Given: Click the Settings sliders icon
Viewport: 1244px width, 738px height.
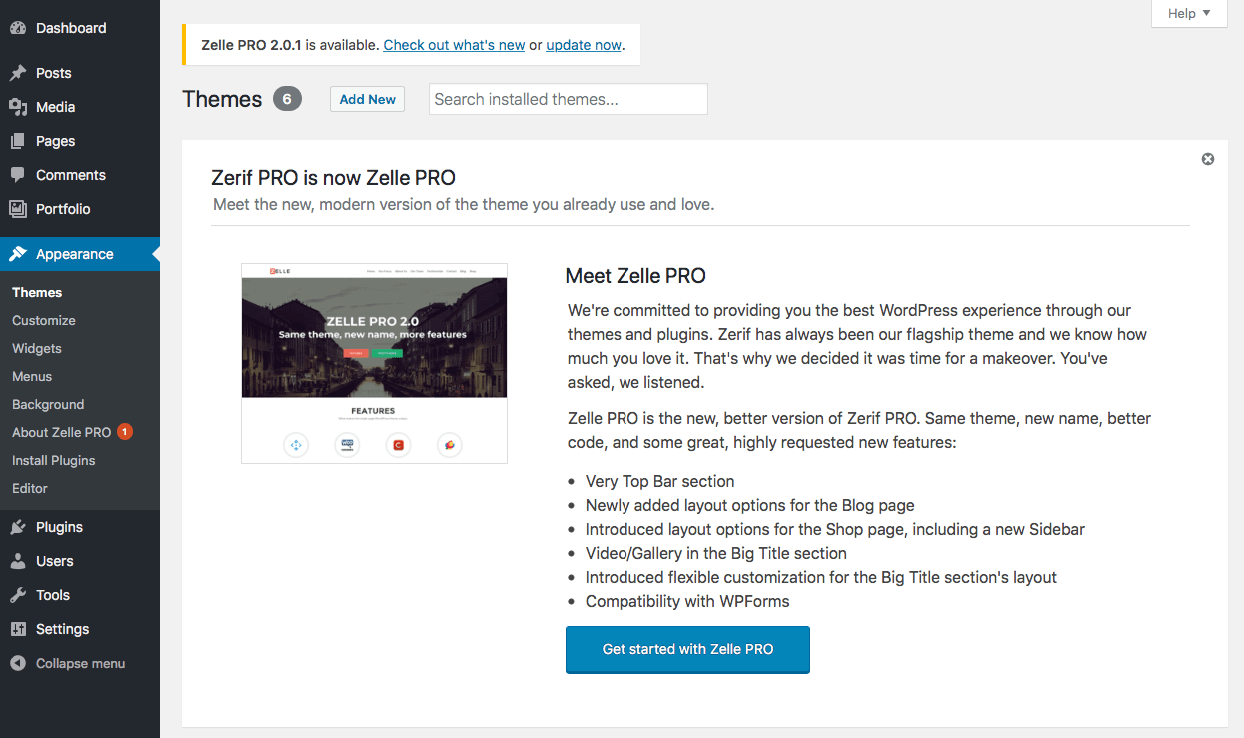Looking at the screenshot, I should point(18,629).
